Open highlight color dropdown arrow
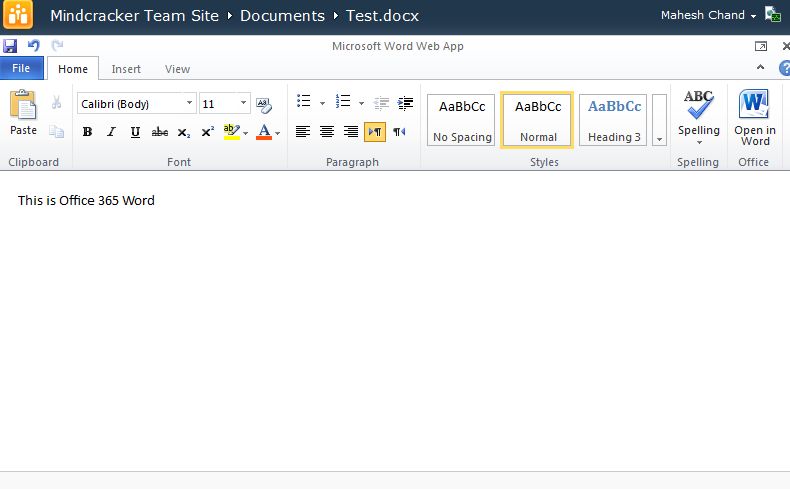 (245, 133)
